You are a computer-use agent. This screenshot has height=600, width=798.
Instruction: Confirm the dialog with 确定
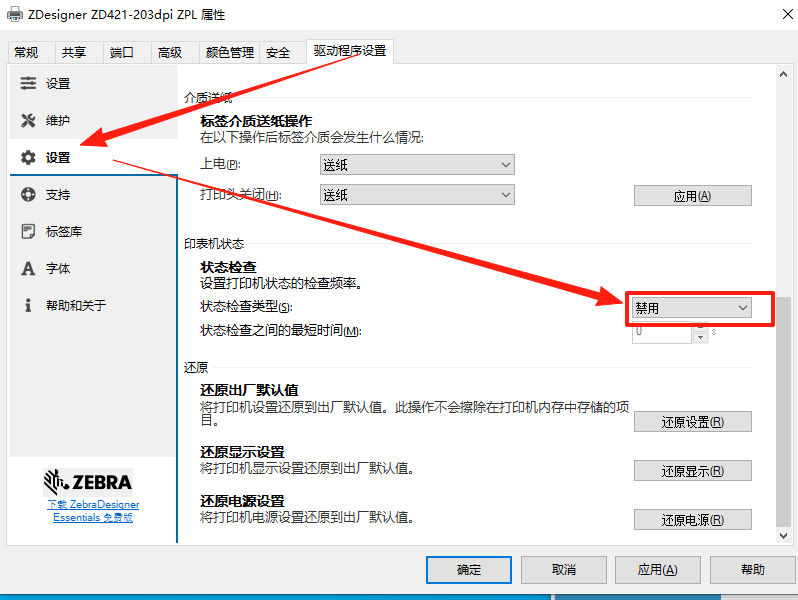click(469, 569)
